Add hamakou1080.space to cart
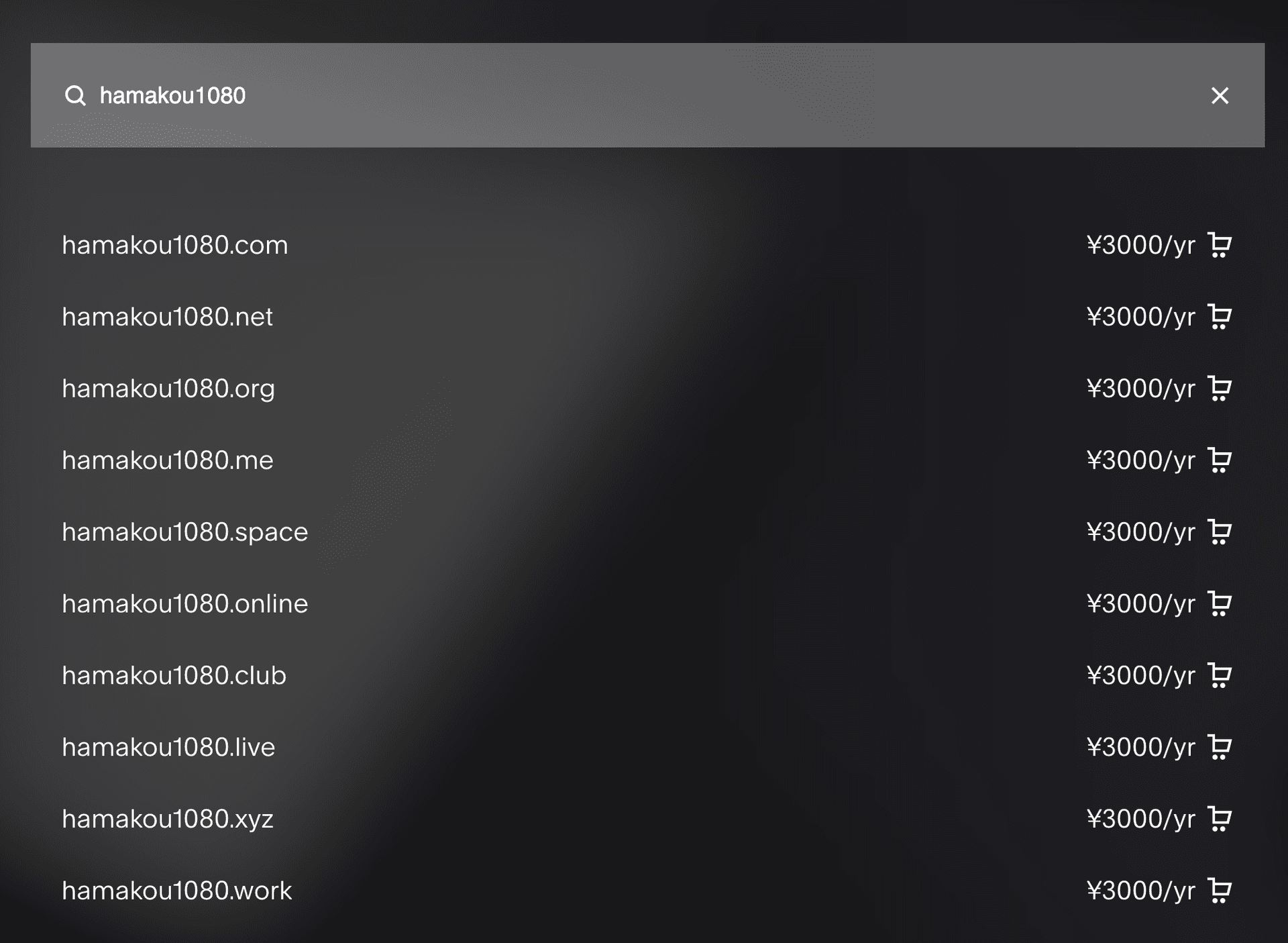This screenshot has height=943, width=1288. point(1219,532)
